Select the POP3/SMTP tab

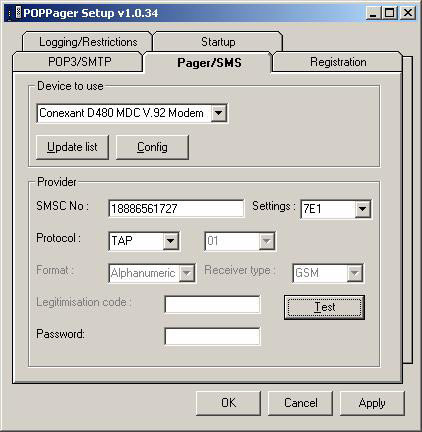pos(79,62)
